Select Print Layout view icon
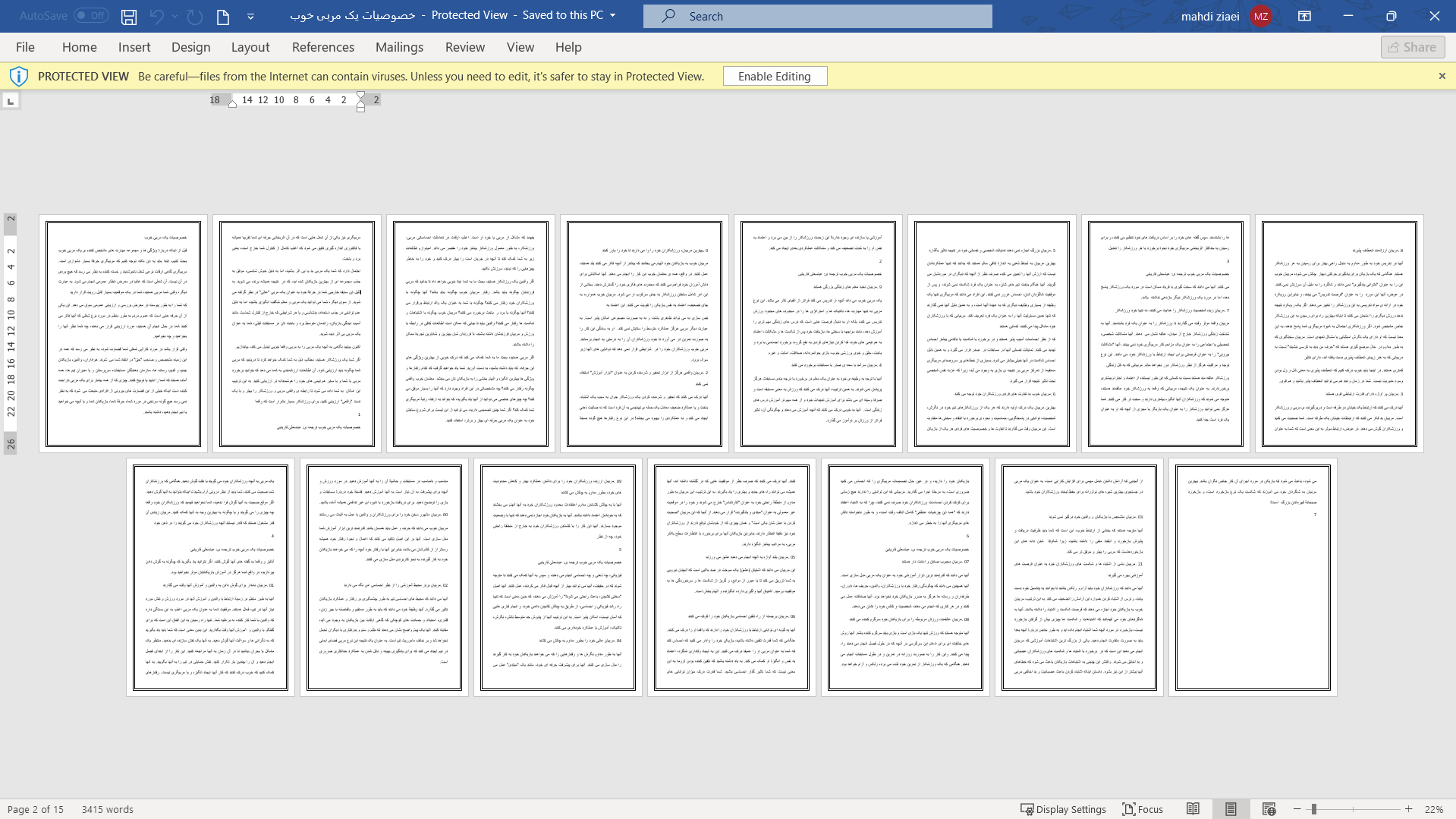 point(1231,809)
